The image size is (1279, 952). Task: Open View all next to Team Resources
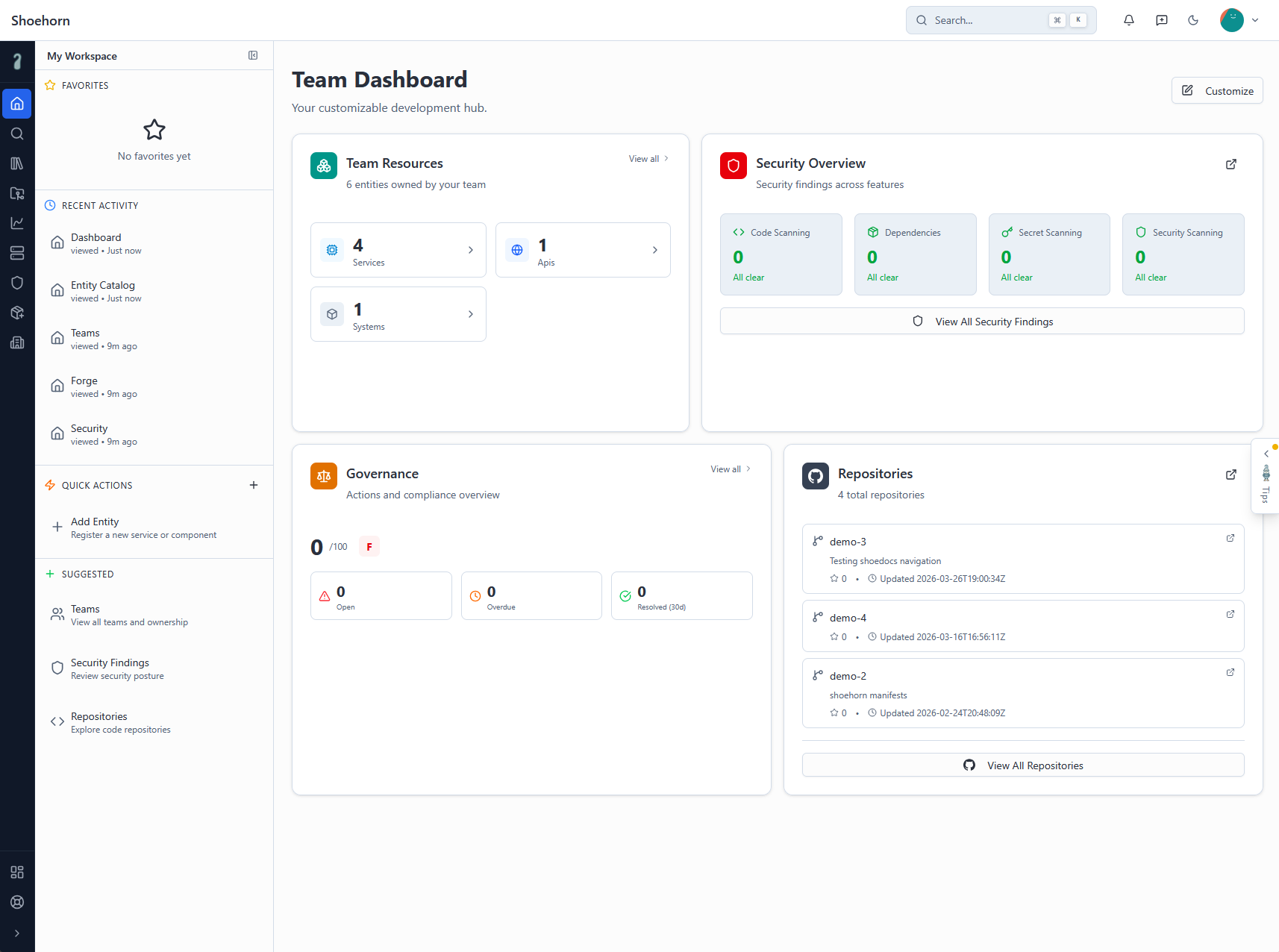646,158
